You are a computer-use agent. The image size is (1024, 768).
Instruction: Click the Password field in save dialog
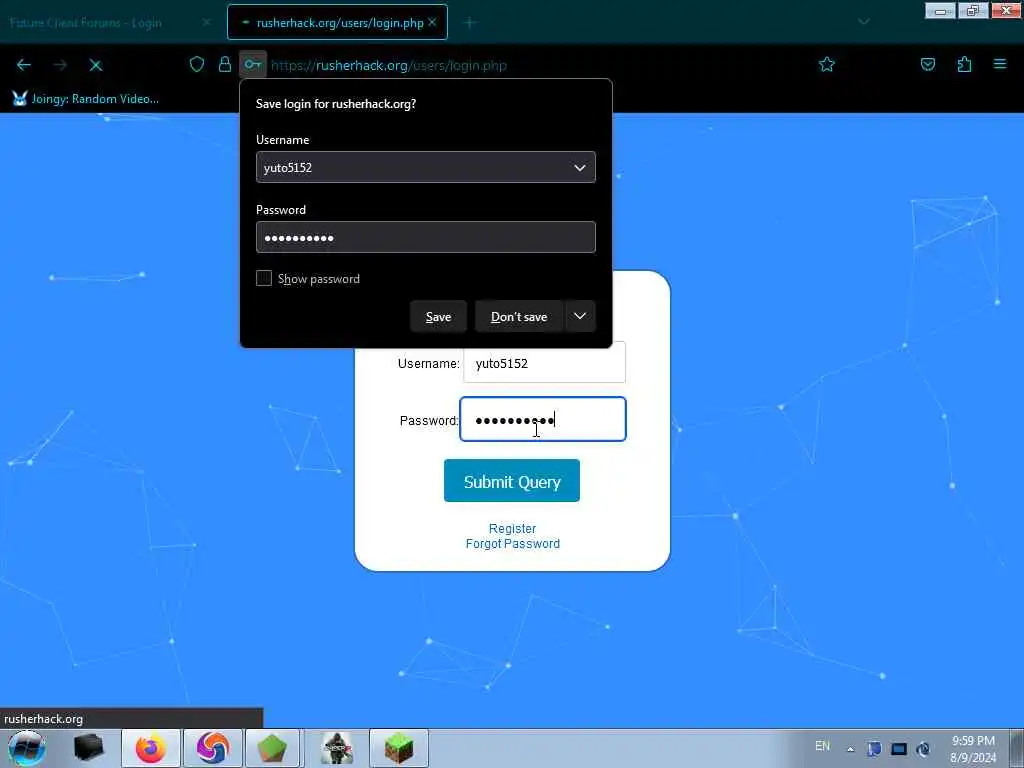[426, 237]
